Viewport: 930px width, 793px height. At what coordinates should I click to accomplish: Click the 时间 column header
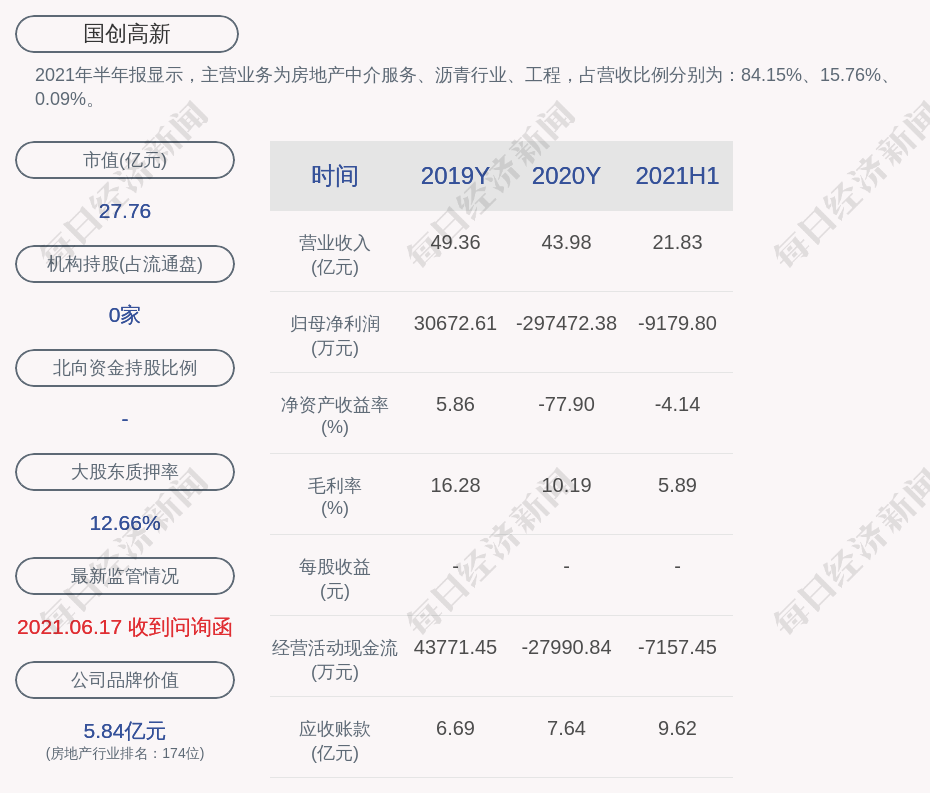pyautogui.click(x=335, y=176)
